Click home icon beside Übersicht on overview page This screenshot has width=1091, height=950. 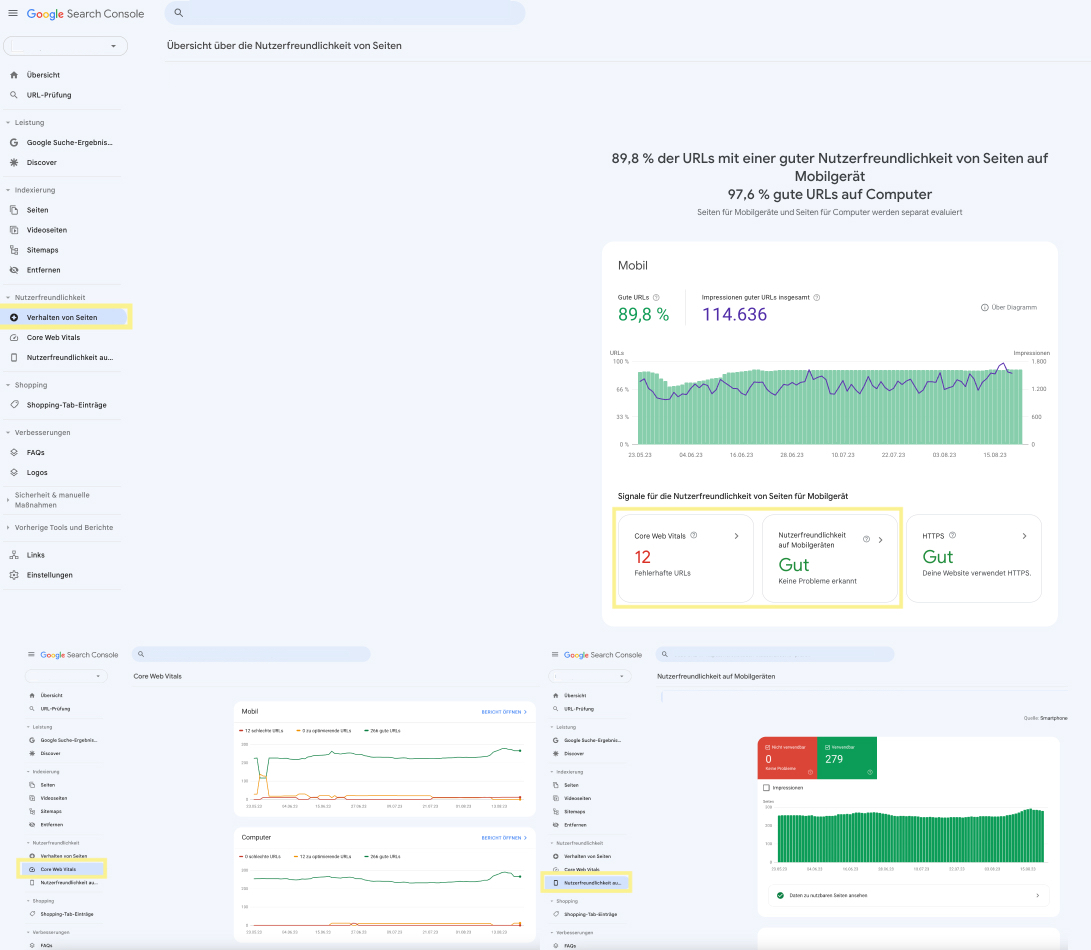point(14,74)
